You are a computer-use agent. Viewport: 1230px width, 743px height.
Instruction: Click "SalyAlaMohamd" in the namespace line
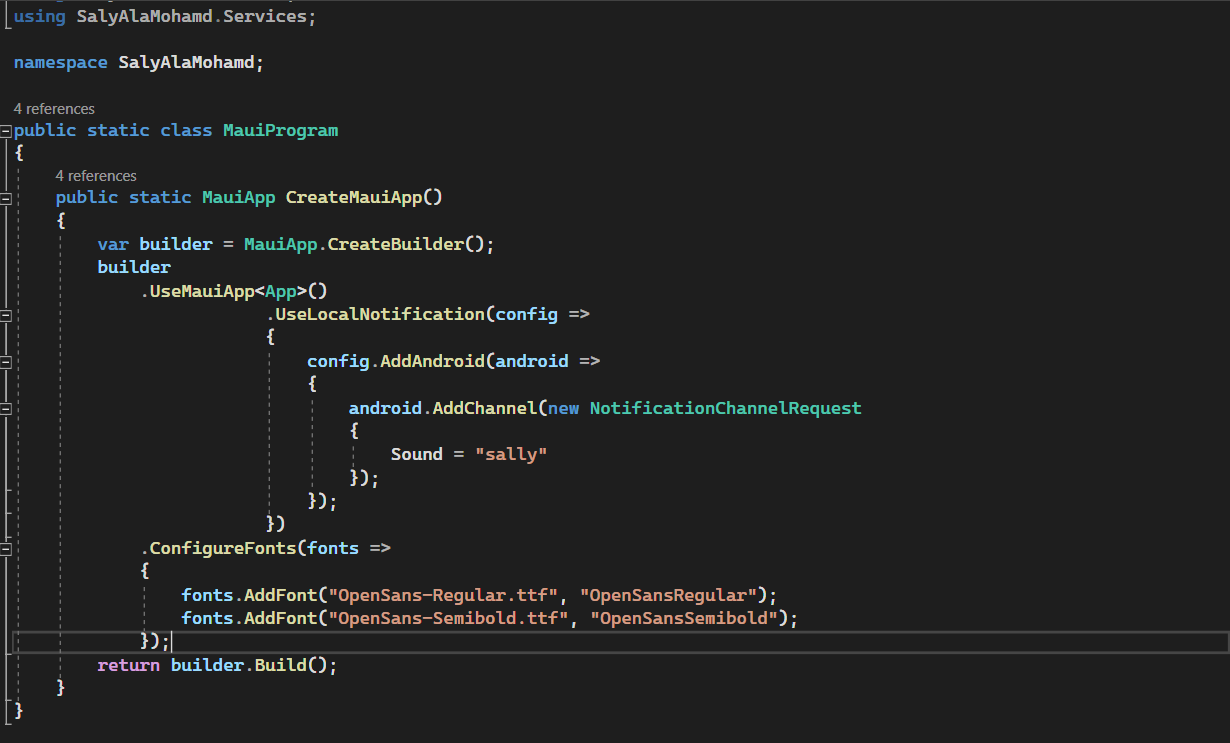coord(186,62)
